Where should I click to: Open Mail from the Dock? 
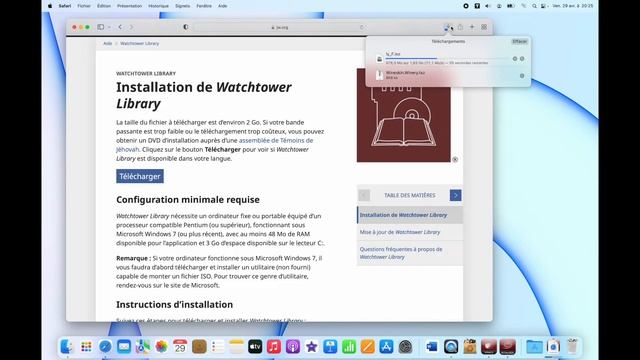point(124,347)
